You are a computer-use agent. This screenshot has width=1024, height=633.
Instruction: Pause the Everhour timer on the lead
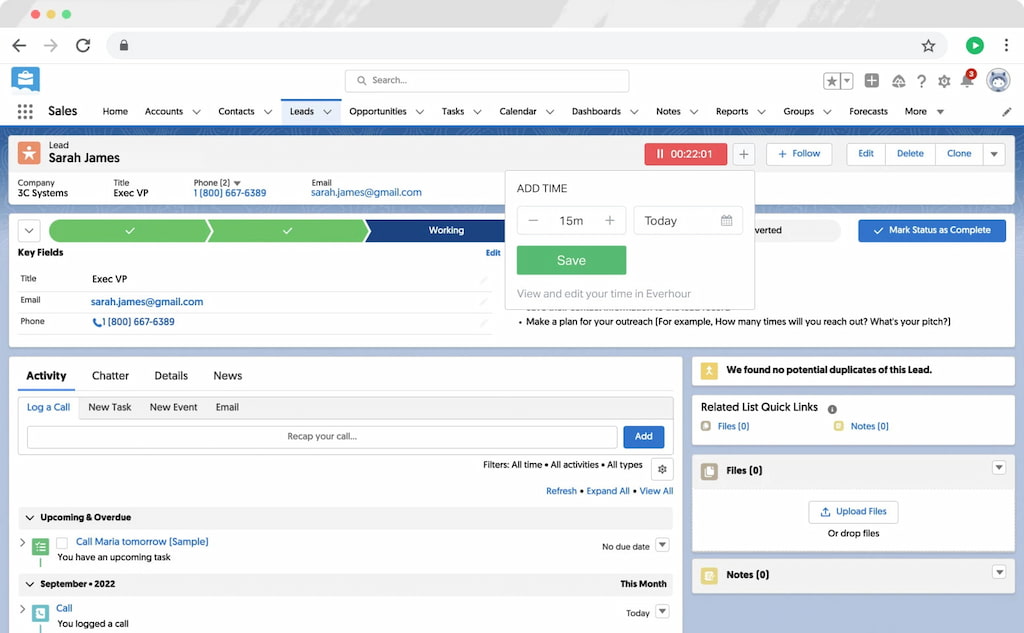pos(659,154)
